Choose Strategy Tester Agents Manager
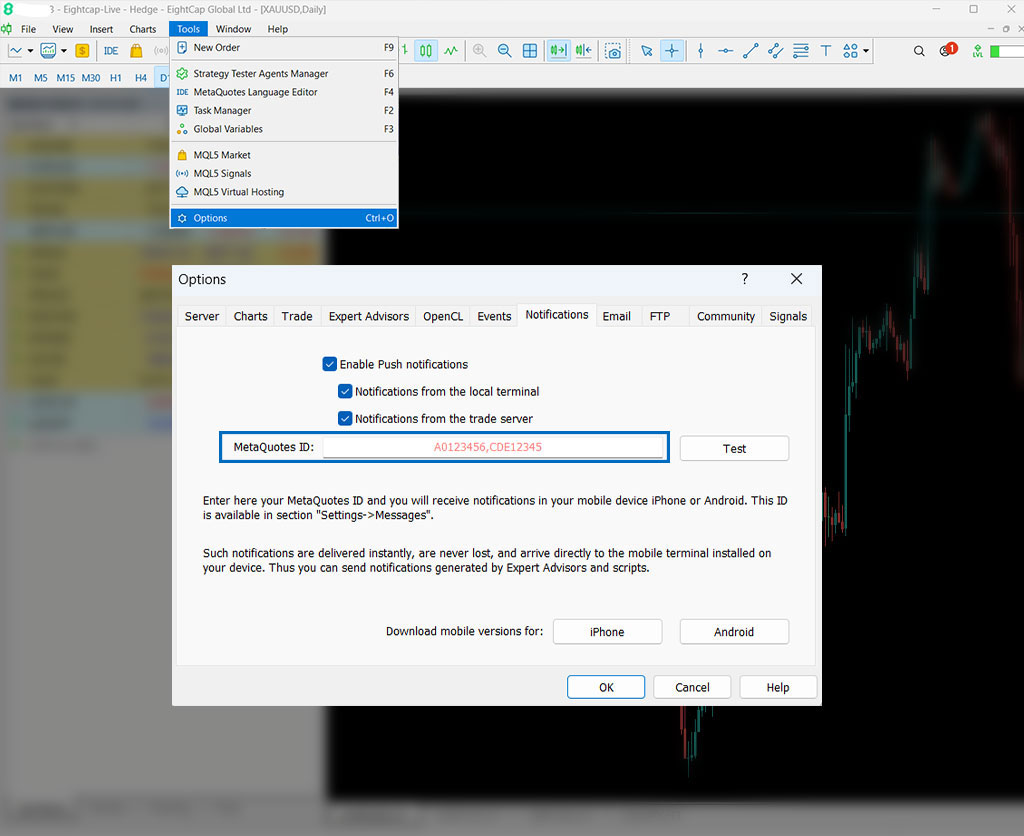1024x836 pixels. click(284, 74)
